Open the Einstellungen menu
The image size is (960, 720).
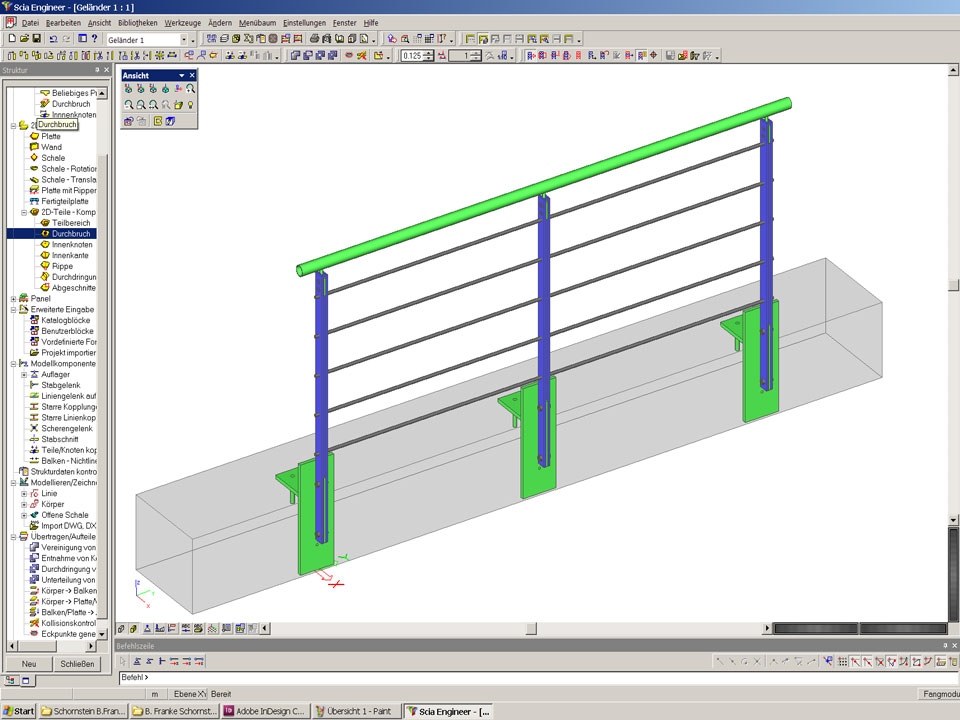coord(304,22)
